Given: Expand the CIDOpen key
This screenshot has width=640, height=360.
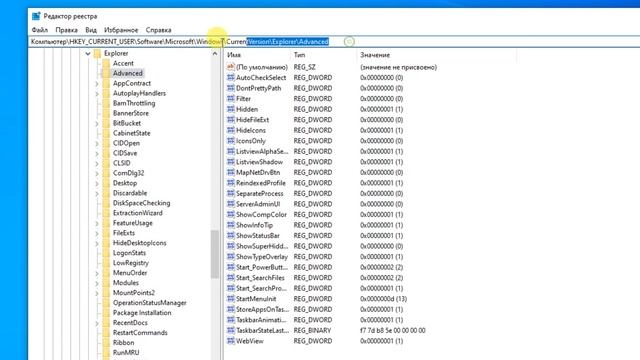Looking at the screenshot, I should 97,143.
